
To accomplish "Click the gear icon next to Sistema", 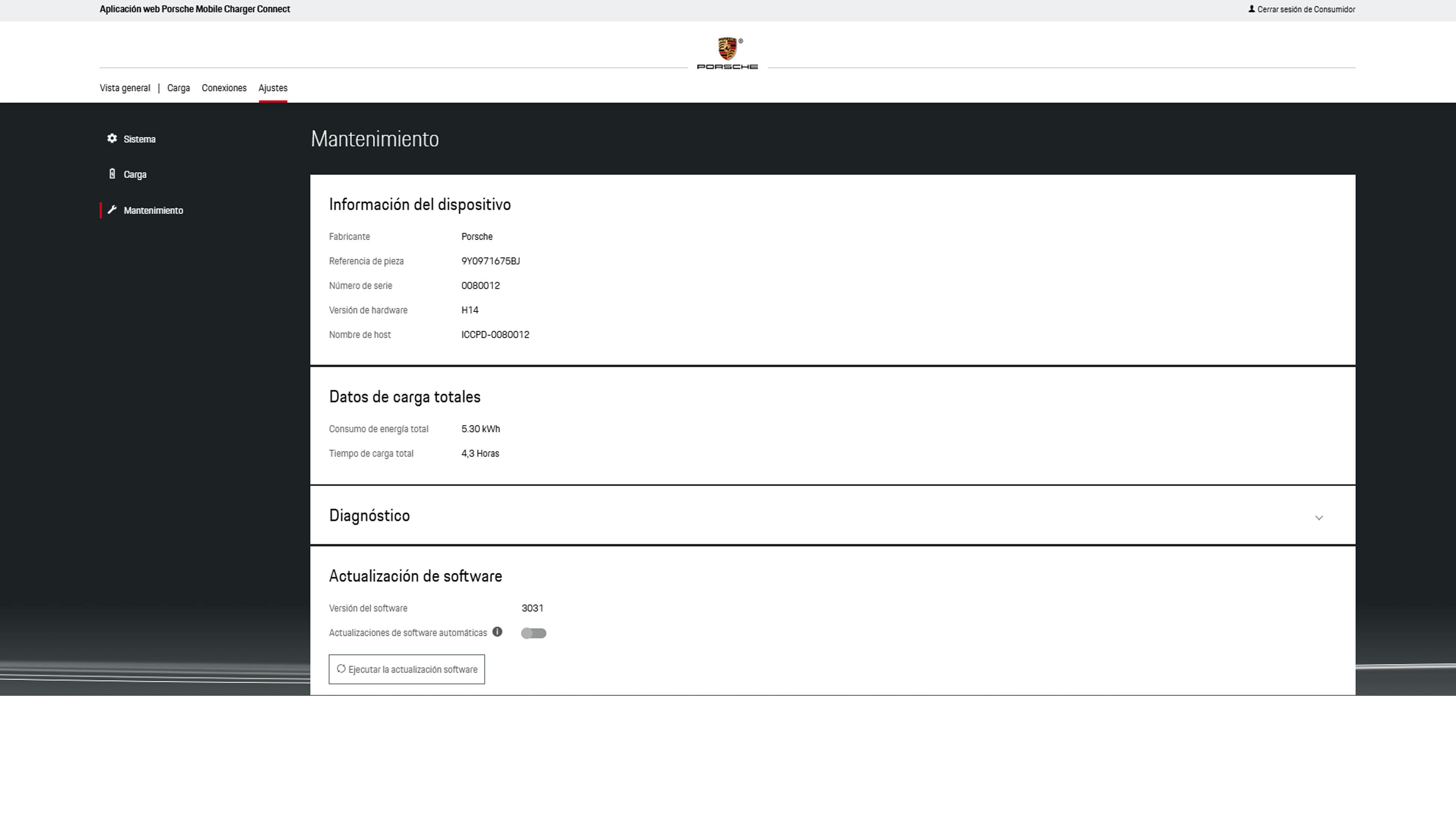I will 112,138.
